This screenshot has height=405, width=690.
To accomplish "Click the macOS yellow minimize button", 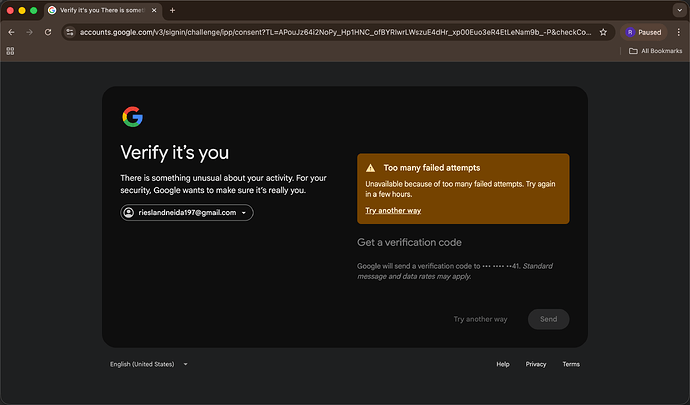I will coord(22,10).
